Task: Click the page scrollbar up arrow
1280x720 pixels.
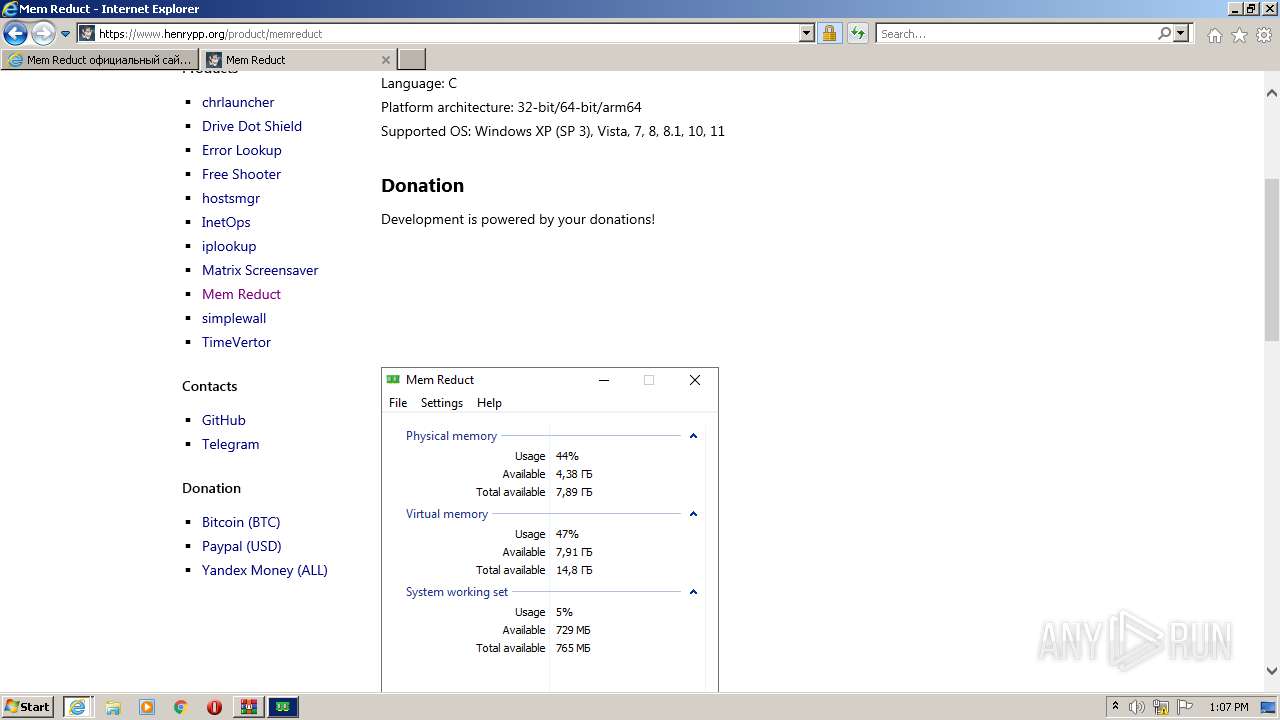Action: 1272,93
